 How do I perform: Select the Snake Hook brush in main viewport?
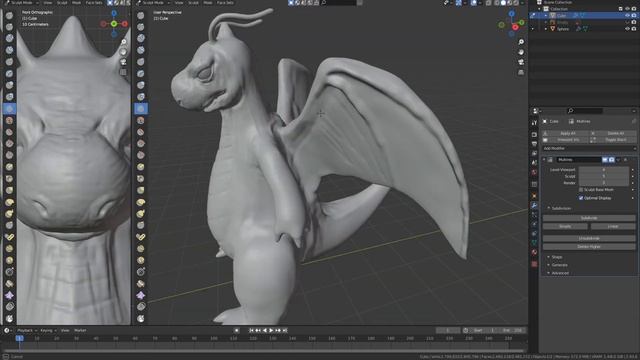[141, 213]
